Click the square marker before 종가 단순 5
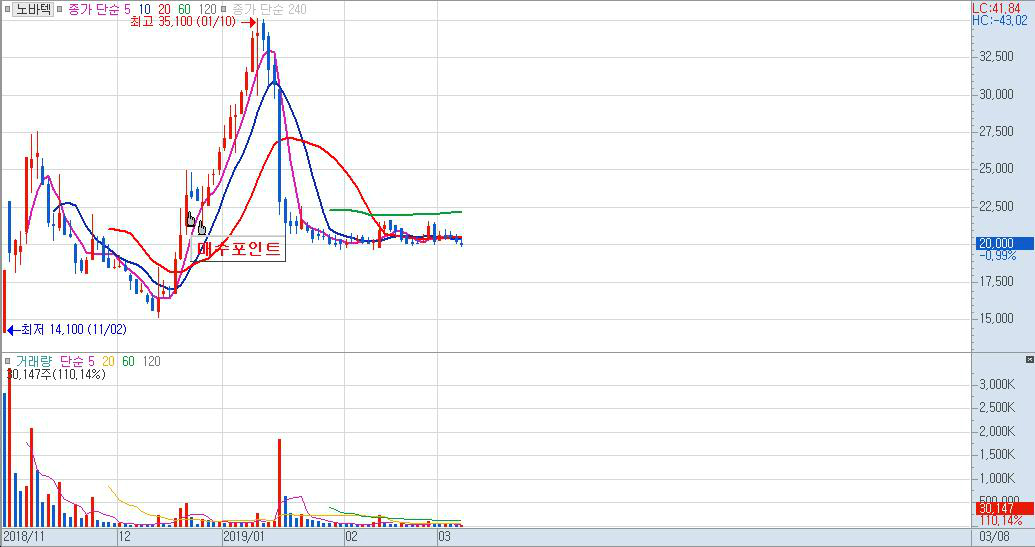This screenshot has height=547, width=1035. coord(60,9)
